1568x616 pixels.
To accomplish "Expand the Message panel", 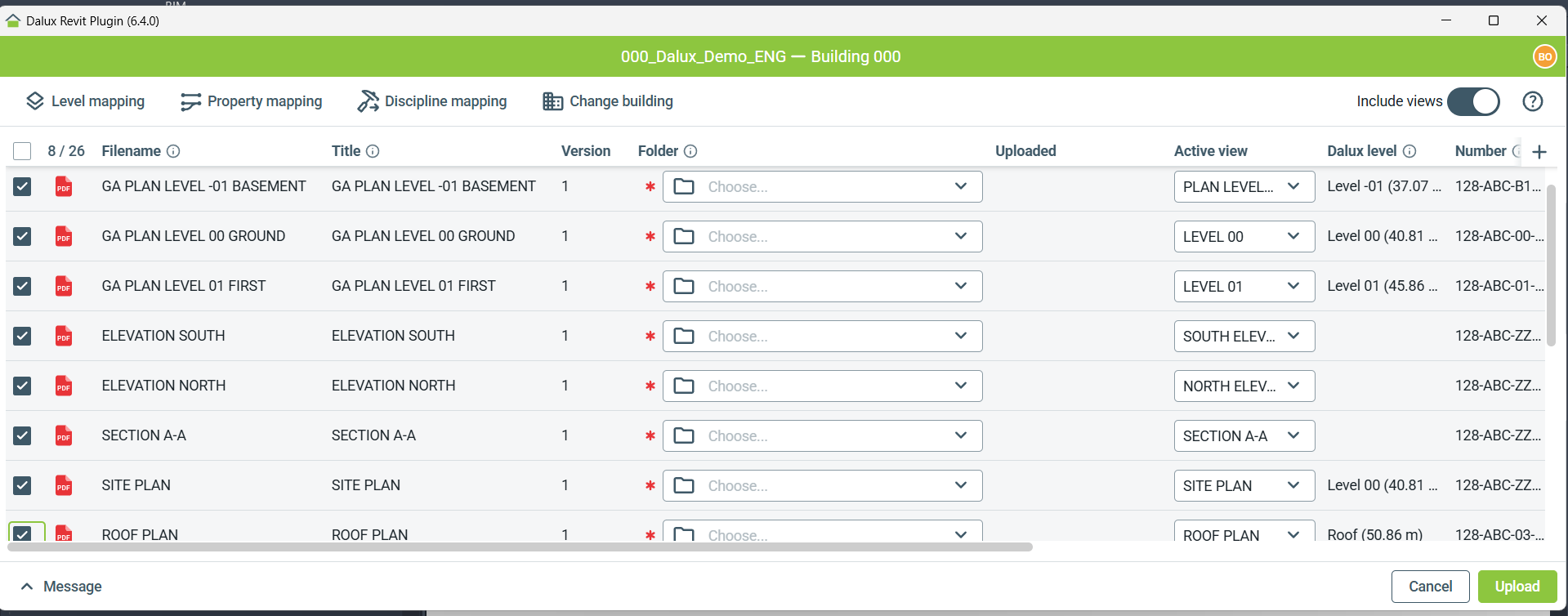I will [x=61, y=587].
